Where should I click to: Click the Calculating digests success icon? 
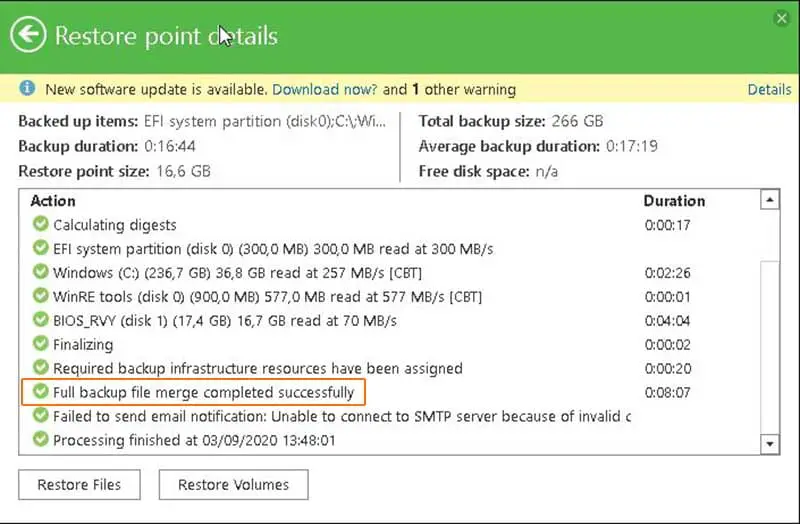click(40, 223)
